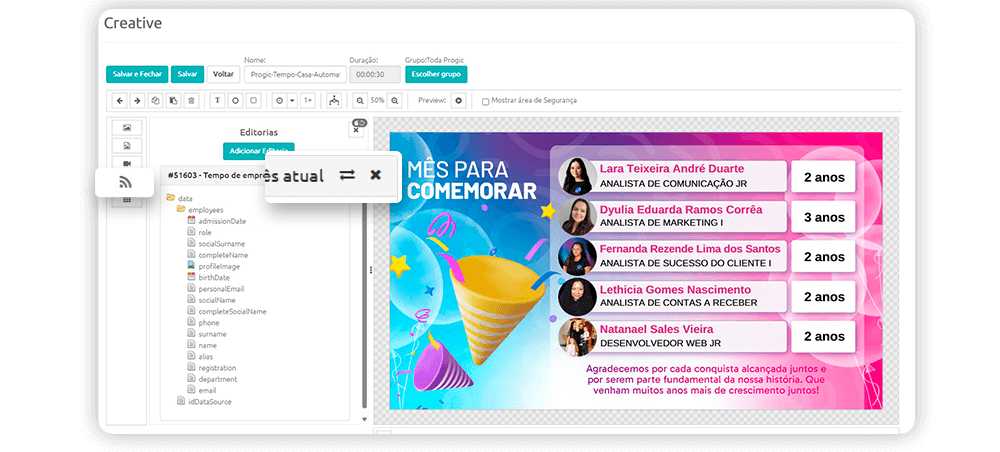
Task: Click the Escolher grupo button
Action: [436, 74]
